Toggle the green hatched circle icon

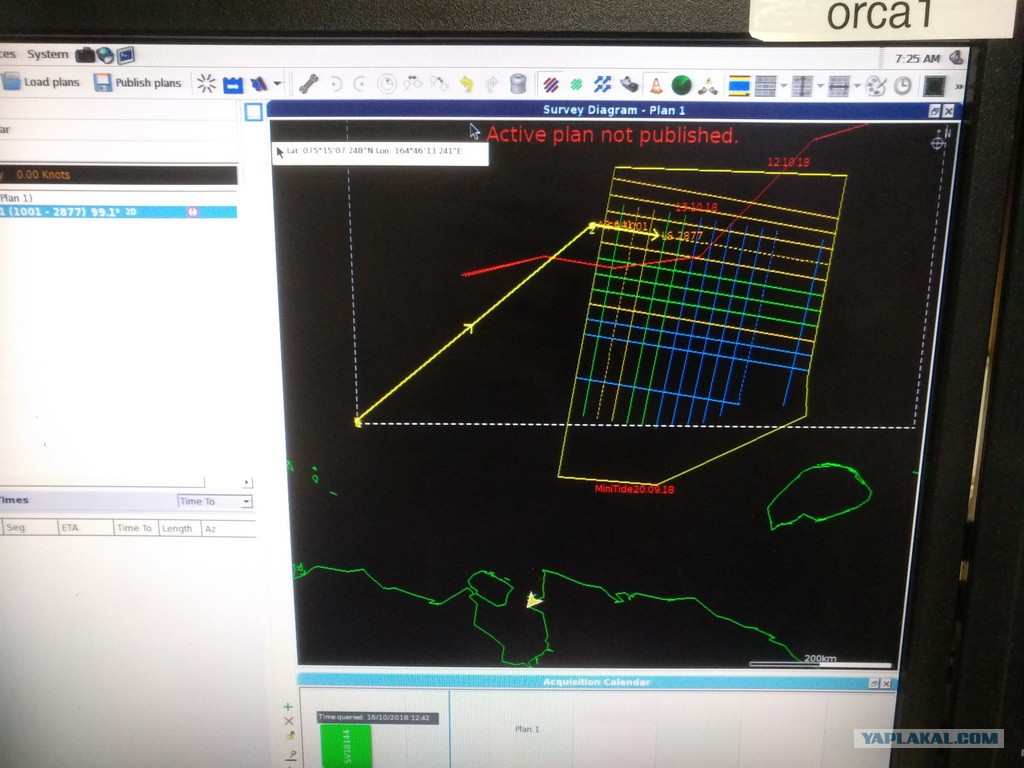tap(576, 85)
